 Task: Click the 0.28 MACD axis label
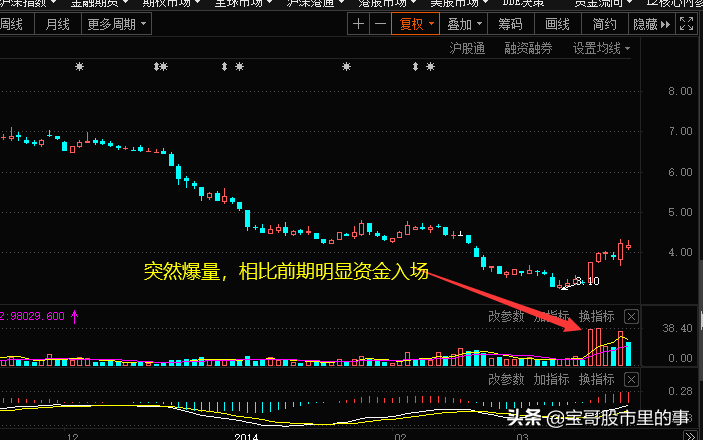coord(680,392)
